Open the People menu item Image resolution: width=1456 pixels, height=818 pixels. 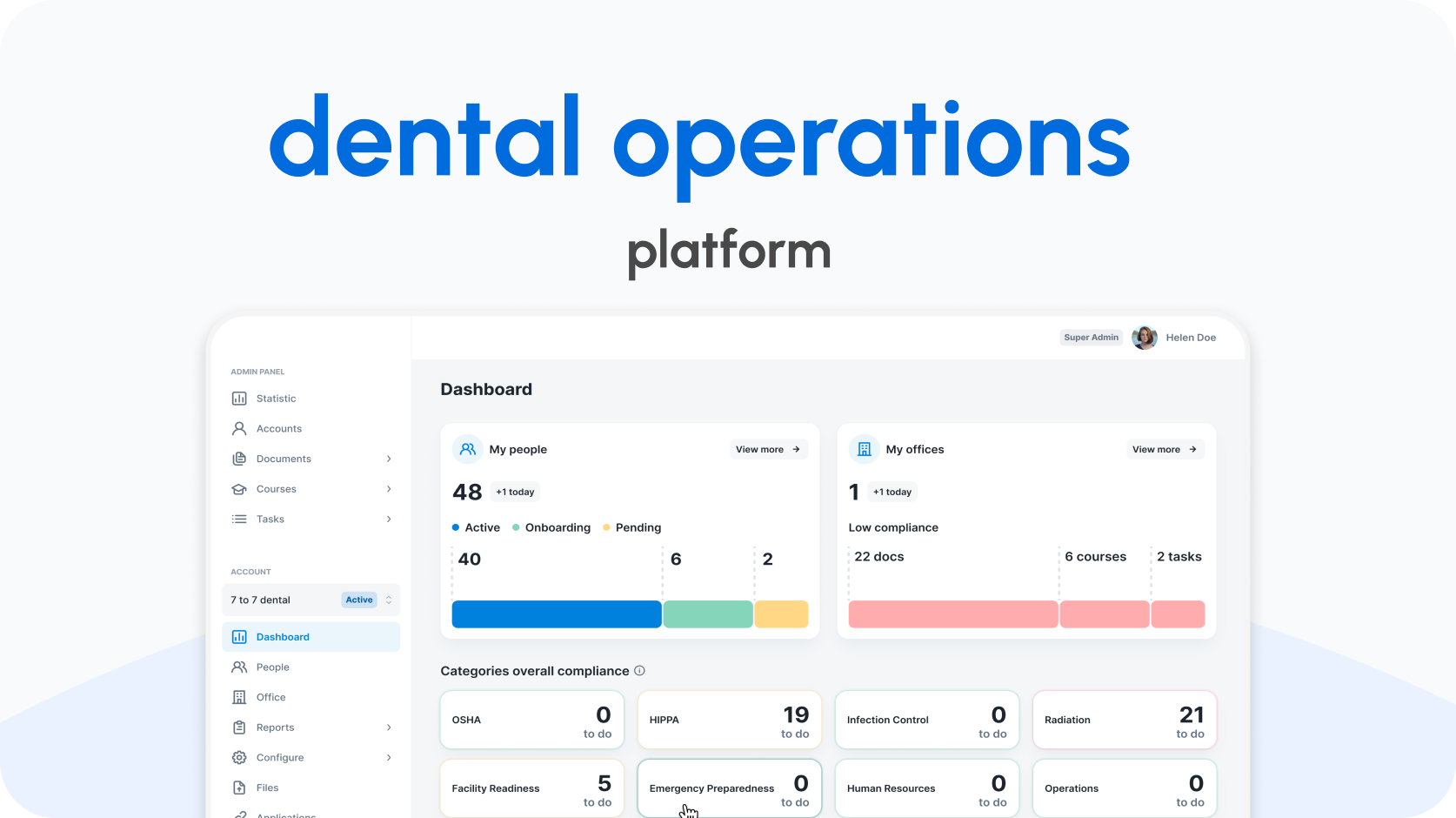(272, 667)
